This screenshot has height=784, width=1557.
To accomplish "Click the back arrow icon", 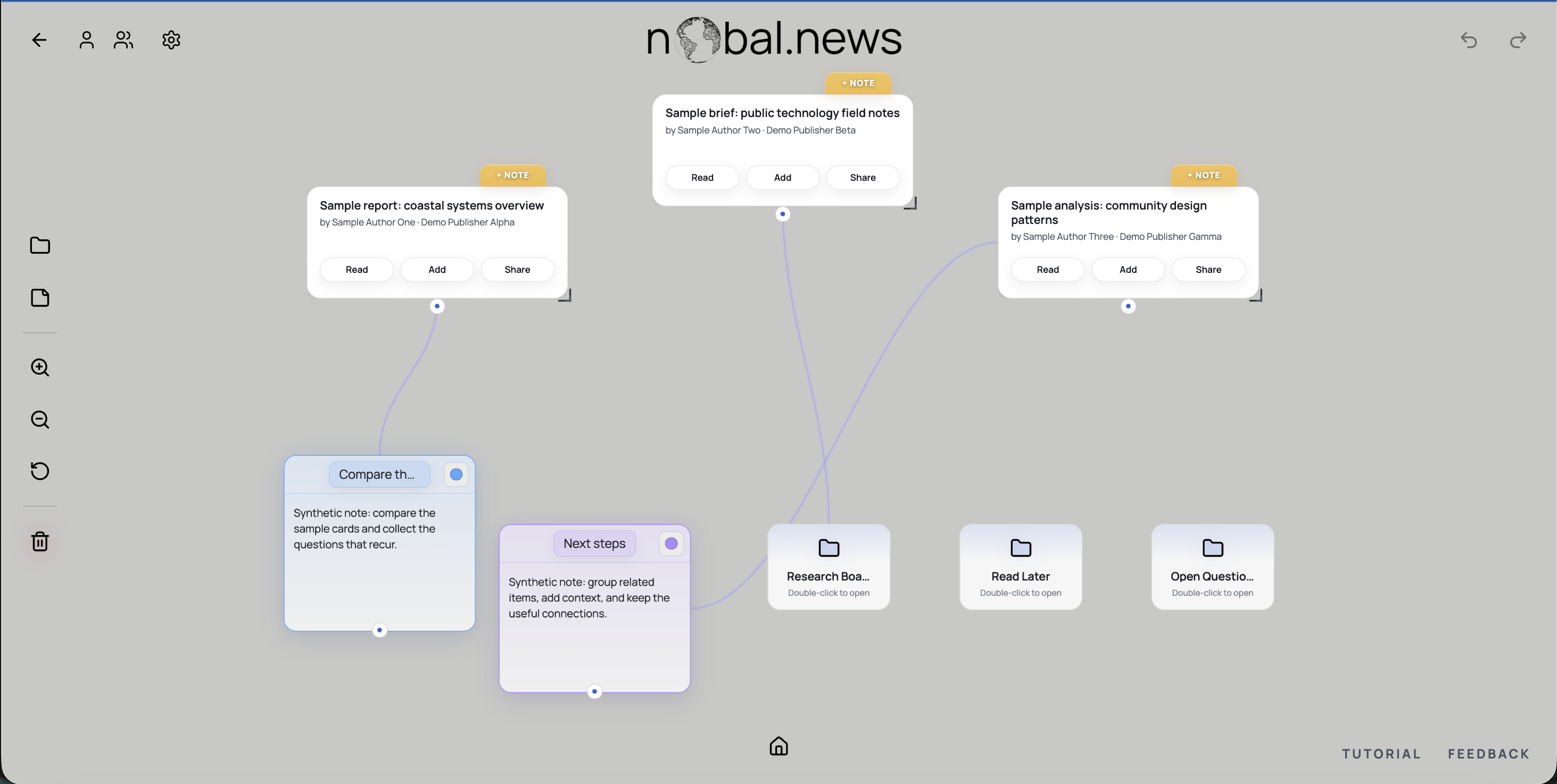I will tap(39, 40).
